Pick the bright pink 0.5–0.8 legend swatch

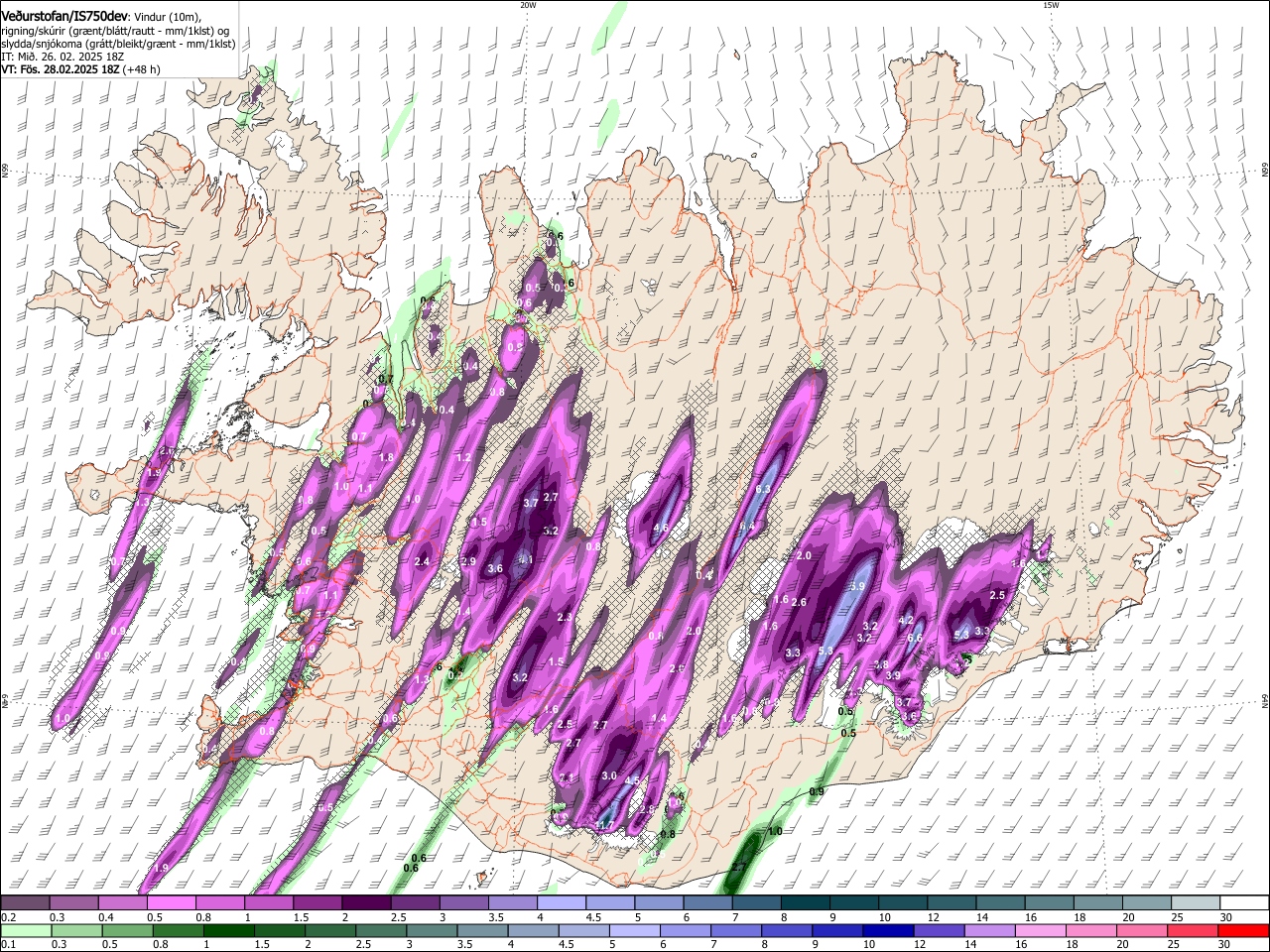173,903
